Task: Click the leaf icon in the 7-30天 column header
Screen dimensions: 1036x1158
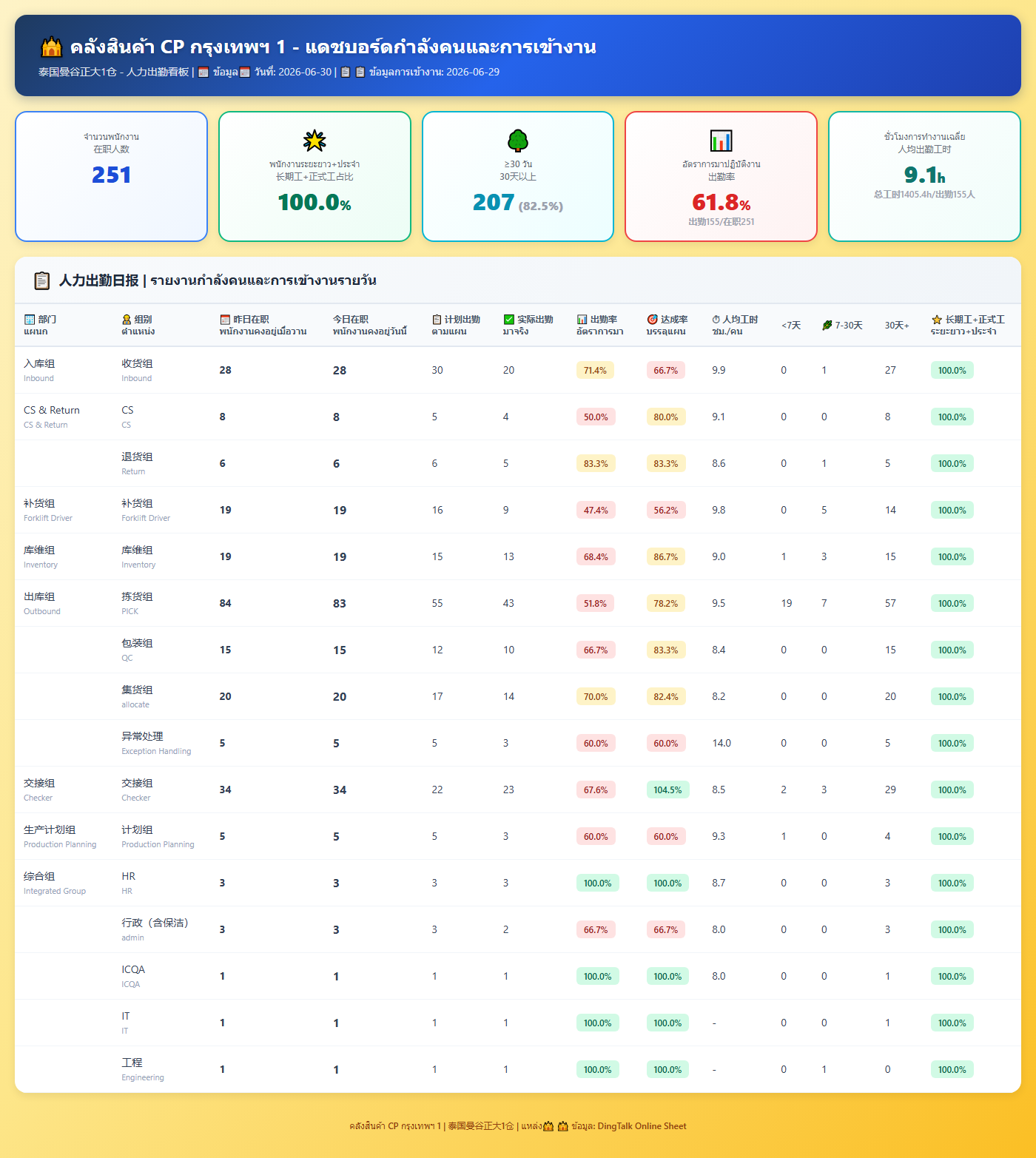Action: 827,326
